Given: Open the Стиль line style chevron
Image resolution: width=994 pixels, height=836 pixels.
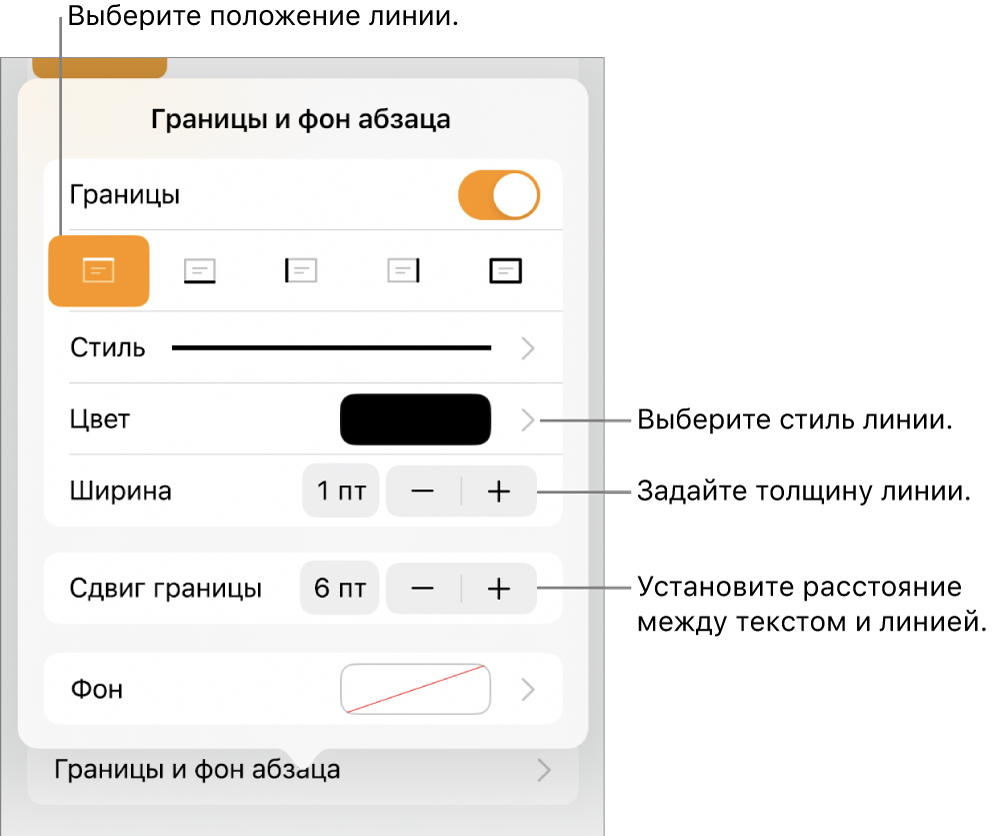Looking at the screenshot, I should 528,349.
